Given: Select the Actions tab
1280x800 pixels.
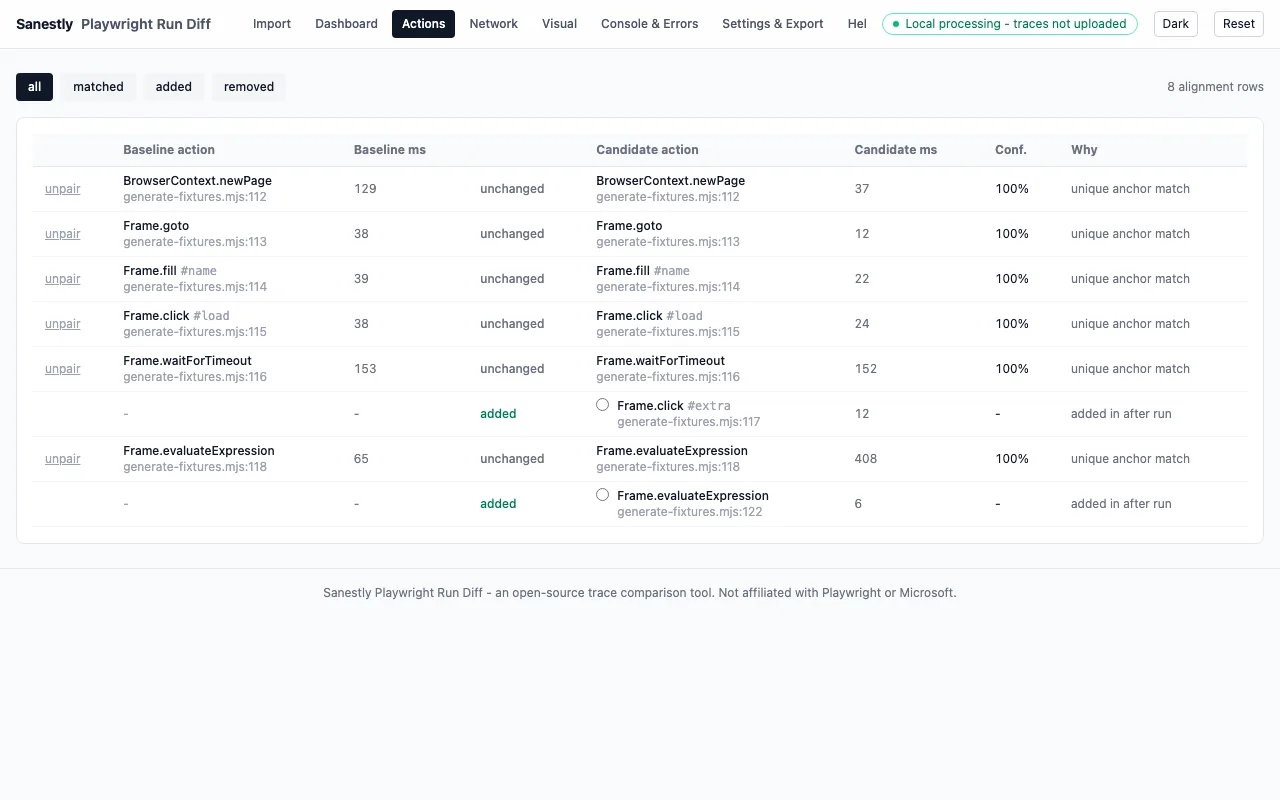Looking at the screenshot, I should 423,24.
